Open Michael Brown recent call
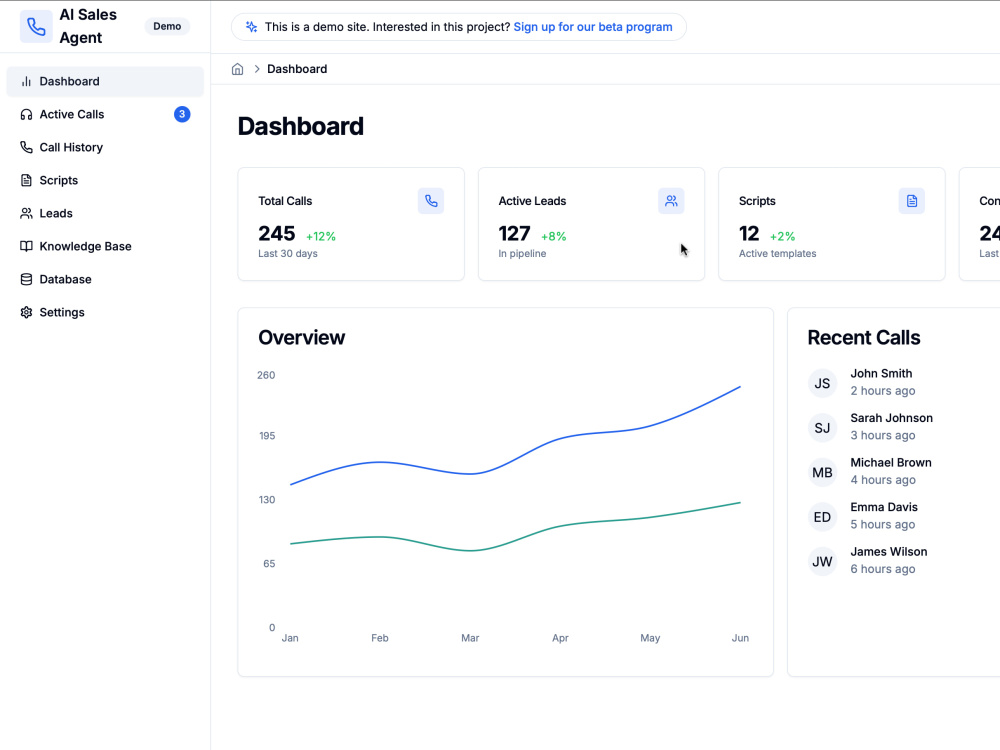This screenshot has width=1000, height=750. 904,471
